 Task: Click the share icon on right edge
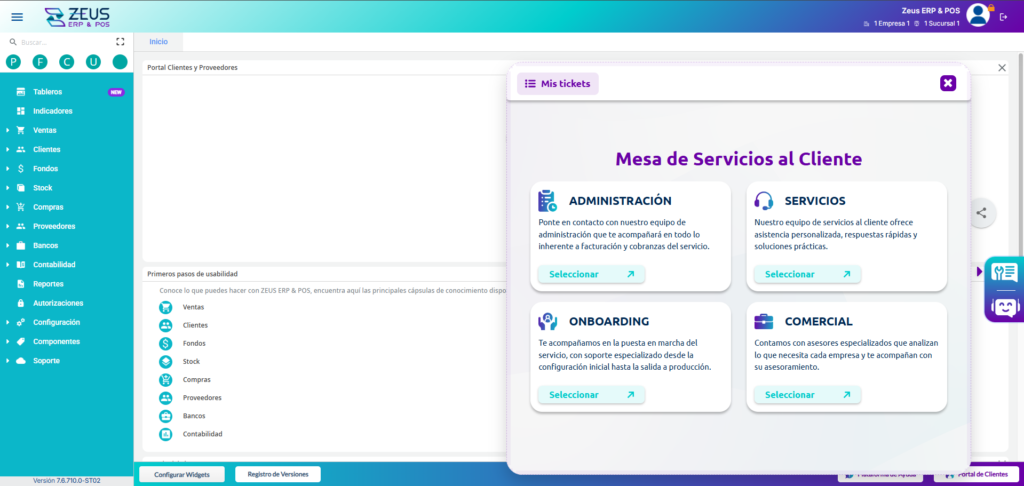tap(982, 212)
